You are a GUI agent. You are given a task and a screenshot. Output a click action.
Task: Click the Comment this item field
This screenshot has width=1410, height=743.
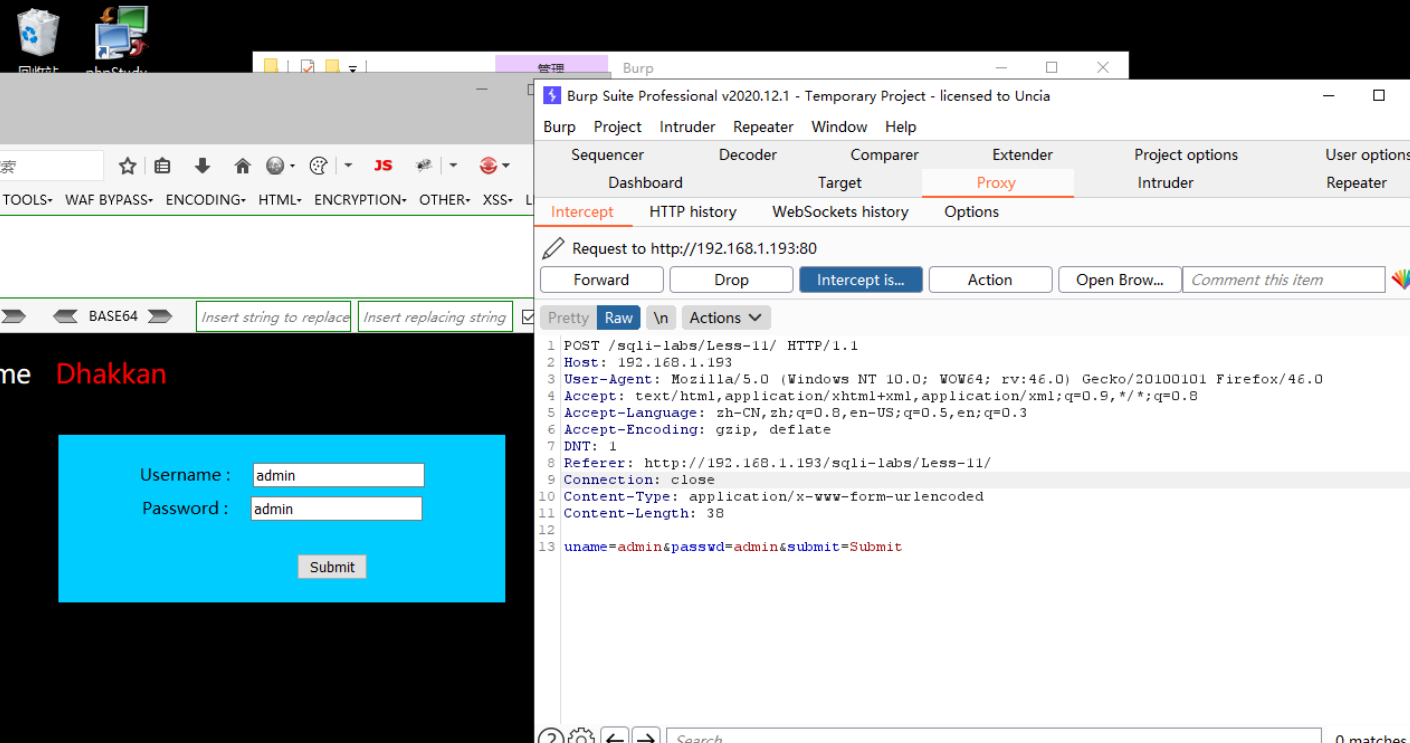point(1284,280)
